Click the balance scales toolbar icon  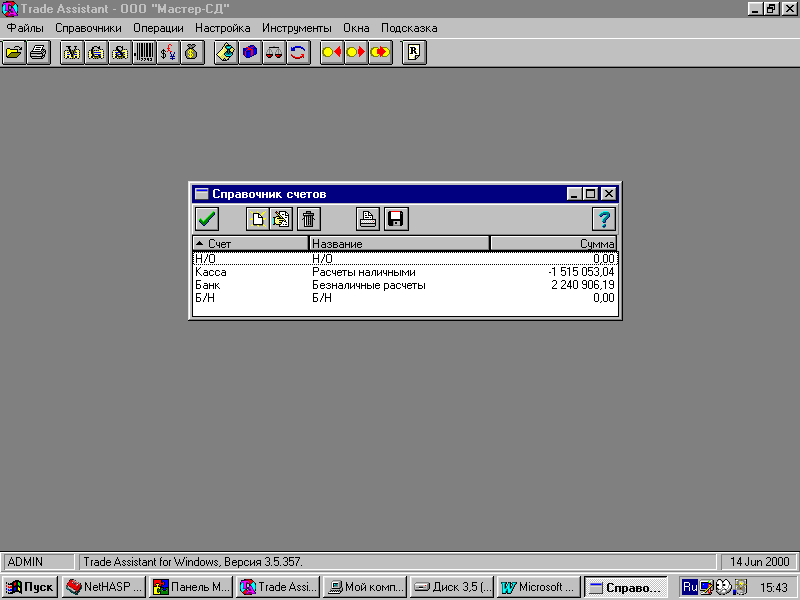(274, 53)
